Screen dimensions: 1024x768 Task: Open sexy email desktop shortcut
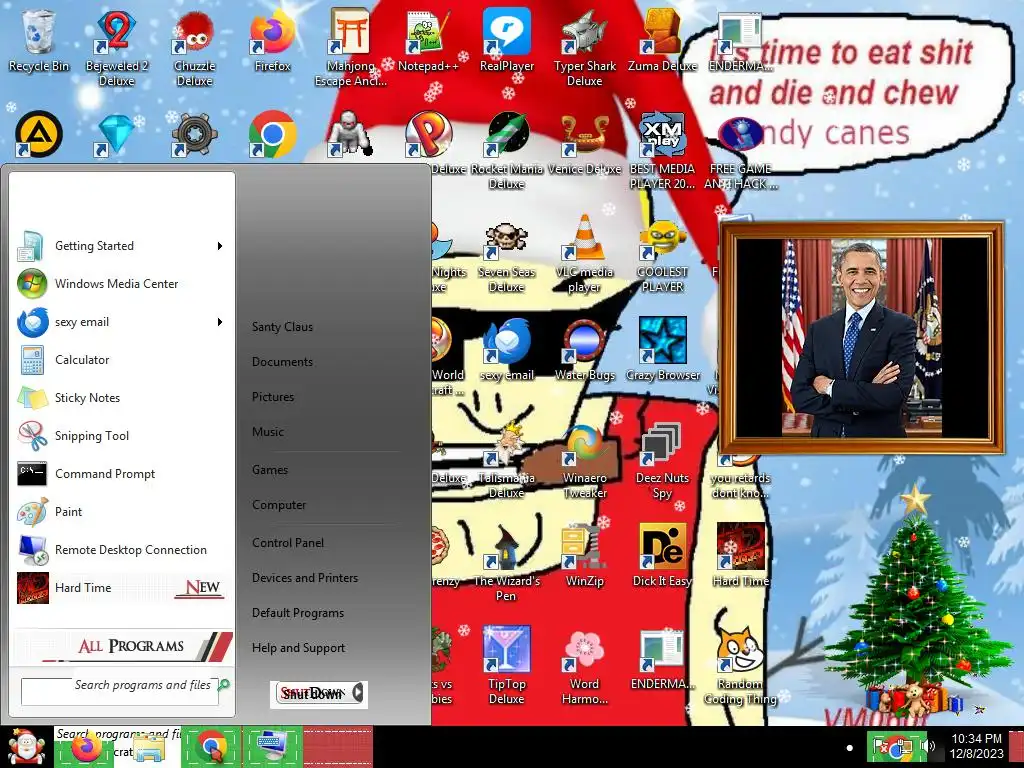click(x=507, y=349)
